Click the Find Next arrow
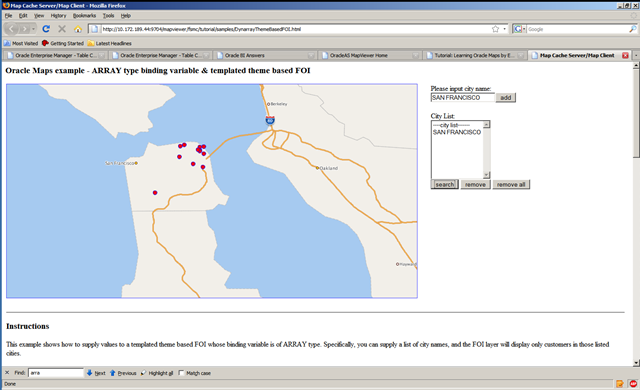Image resolution: width=640 pixels, height=390 pixels. tap(96, 373)
